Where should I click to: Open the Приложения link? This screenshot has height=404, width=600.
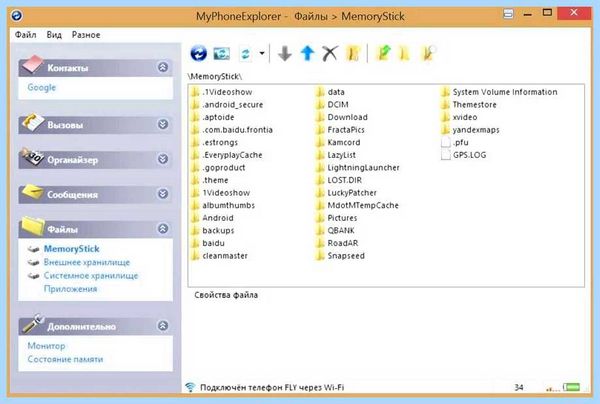pos(70,289)
